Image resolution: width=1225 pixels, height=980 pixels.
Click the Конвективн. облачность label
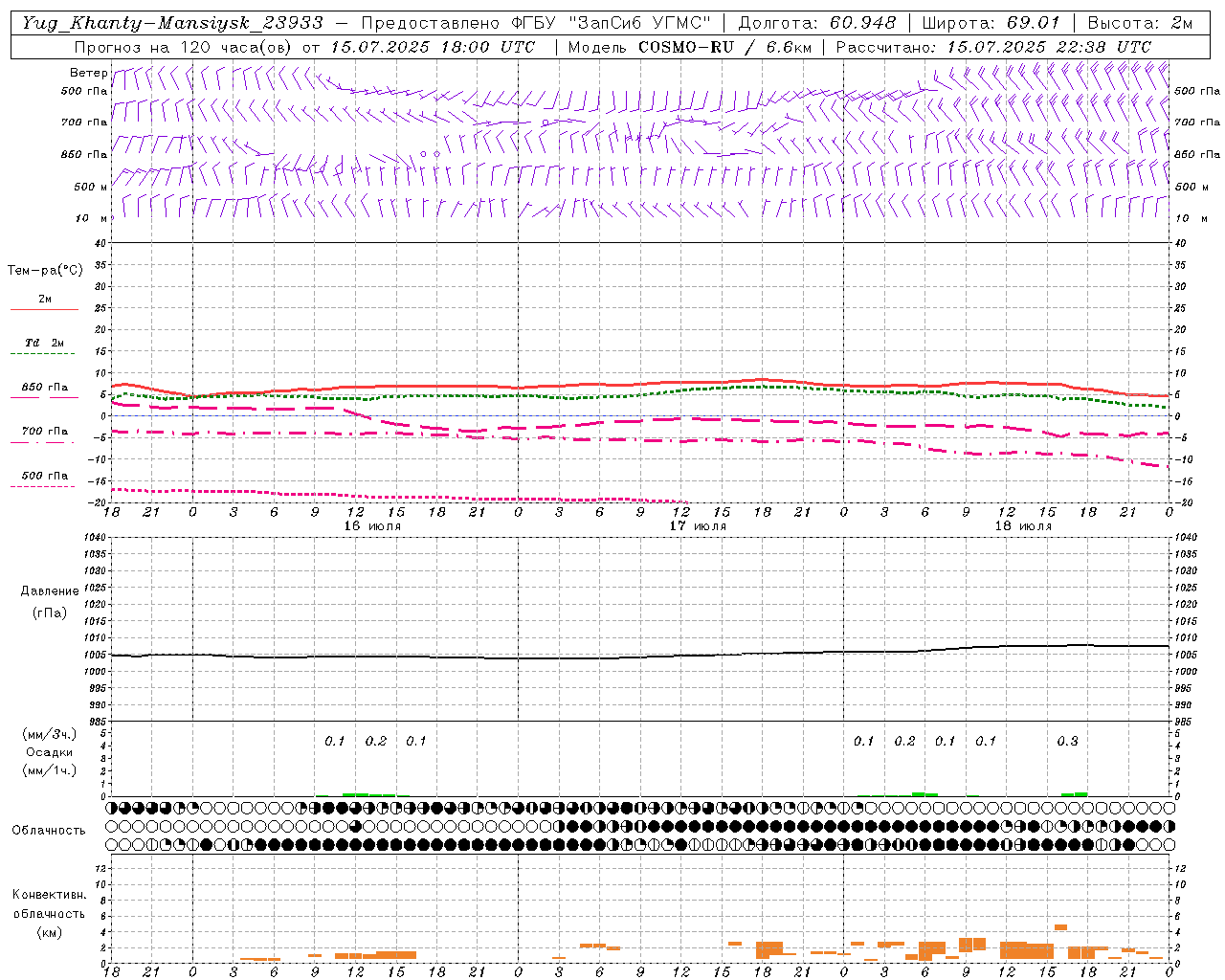(x=49, y=904)
